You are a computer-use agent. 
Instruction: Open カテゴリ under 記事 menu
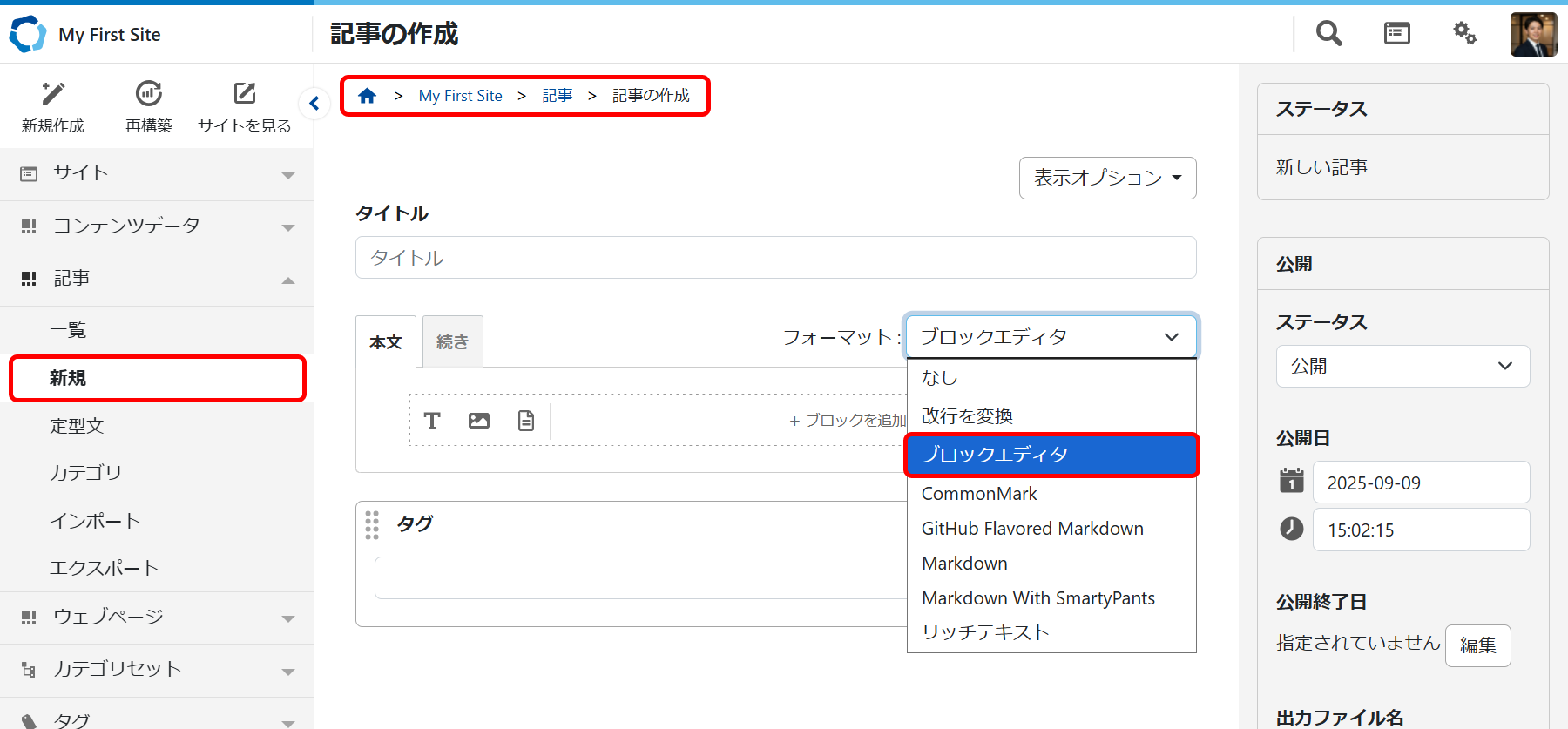click(85, 473)
